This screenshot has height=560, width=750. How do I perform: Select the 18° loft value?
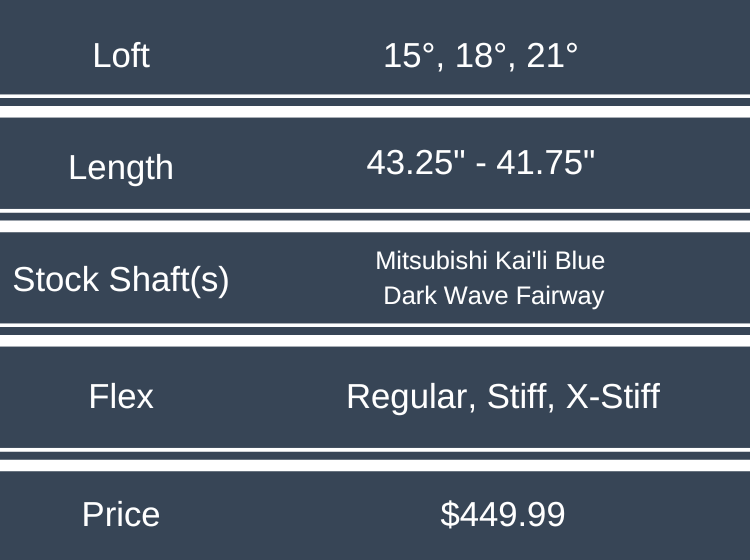coord(476,55)
